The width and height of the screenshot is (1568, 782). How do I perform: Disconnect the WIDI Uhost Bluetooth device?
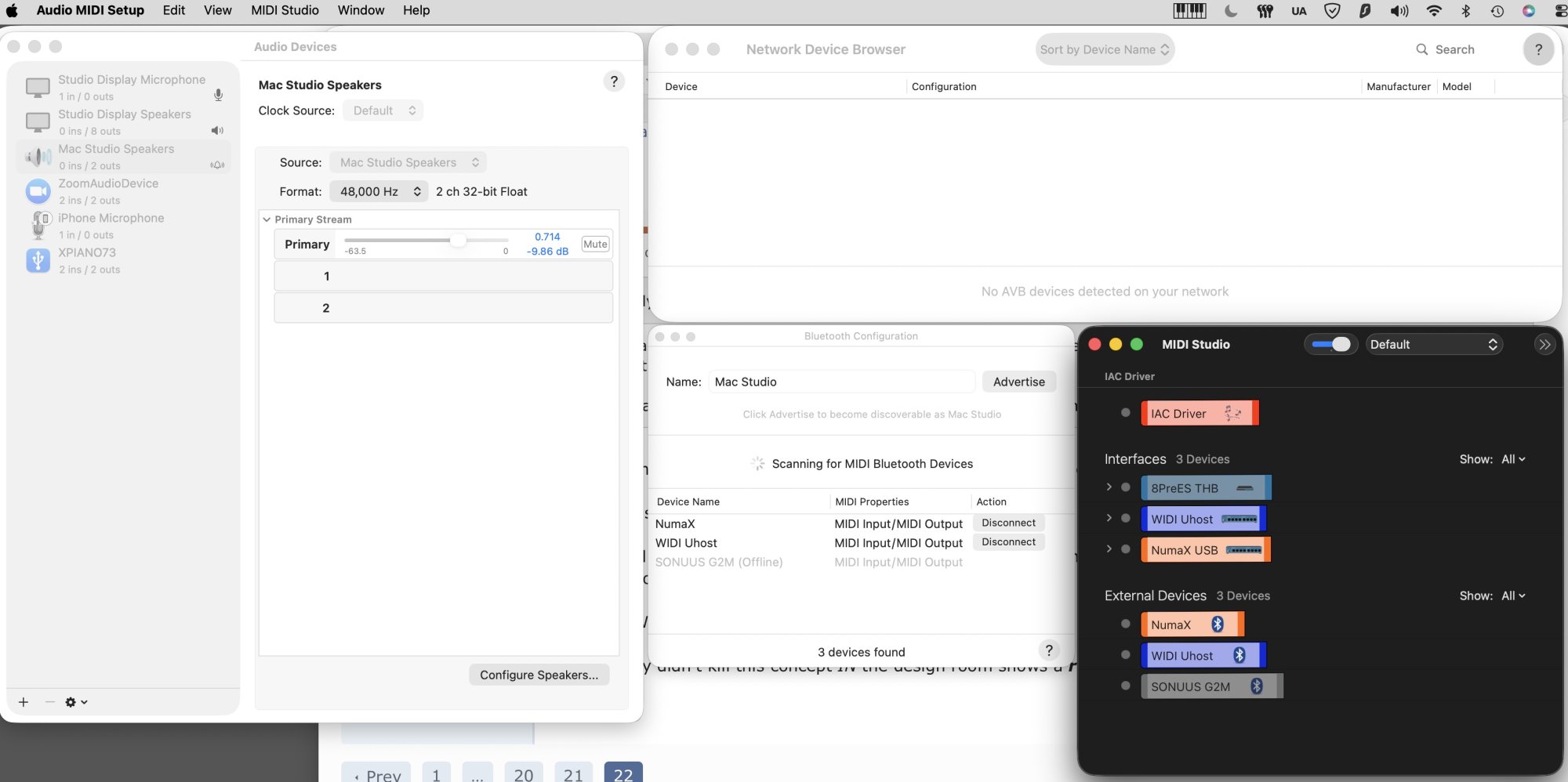click(1008, 541)
